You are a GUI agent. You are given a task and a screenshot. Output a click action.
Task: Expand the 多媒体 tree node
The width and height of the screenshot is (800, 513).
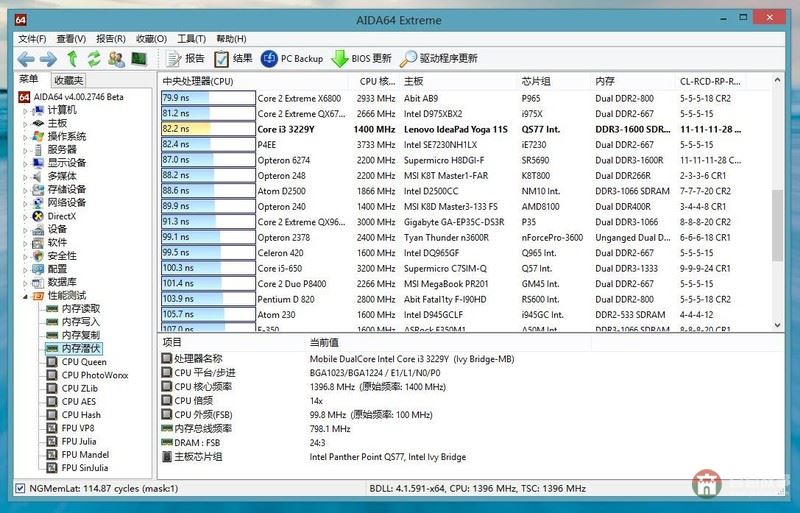click(25, 177)
